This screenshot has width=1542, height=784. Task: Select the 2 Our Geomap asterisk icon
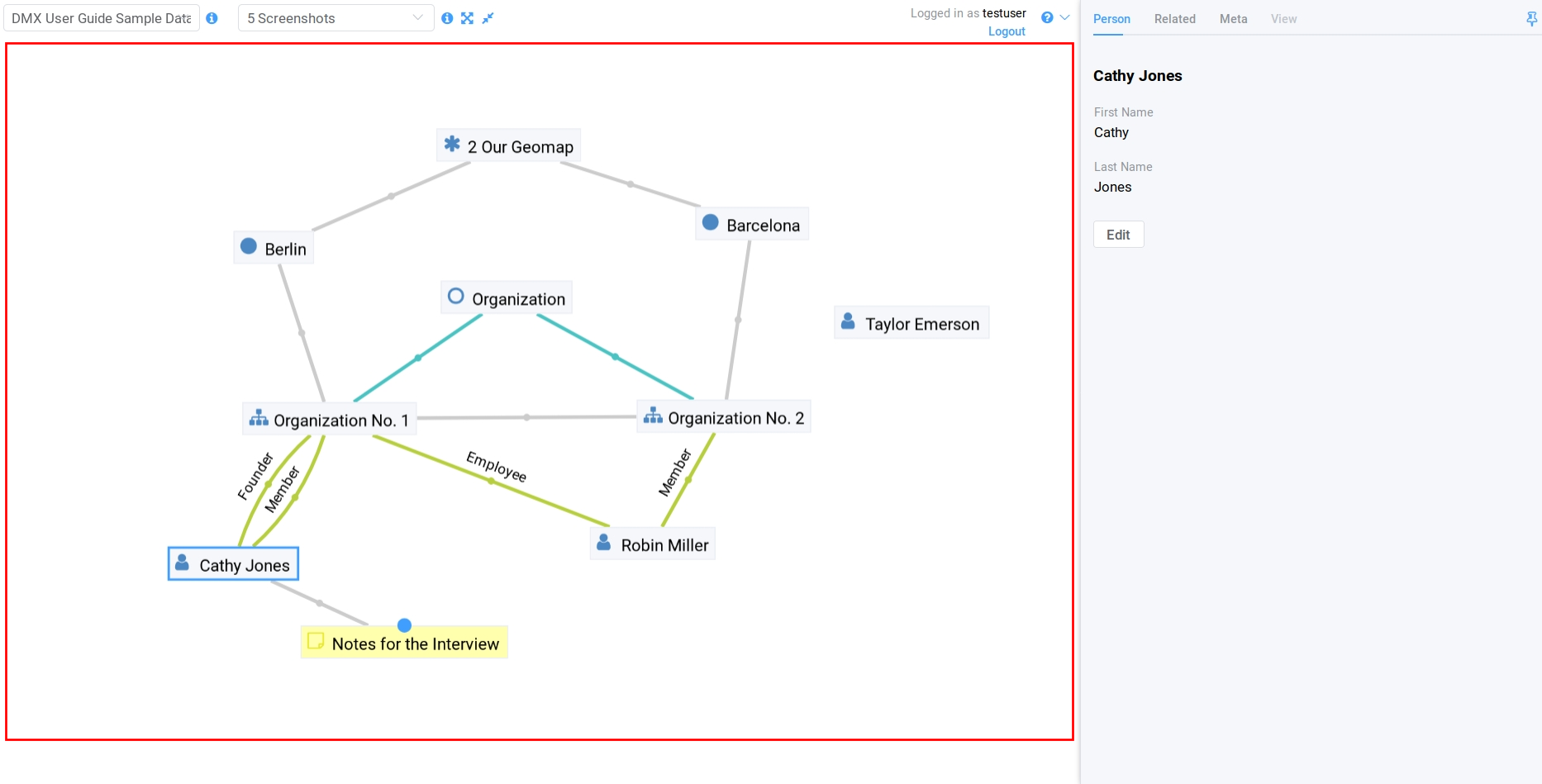tap(452, 145)
